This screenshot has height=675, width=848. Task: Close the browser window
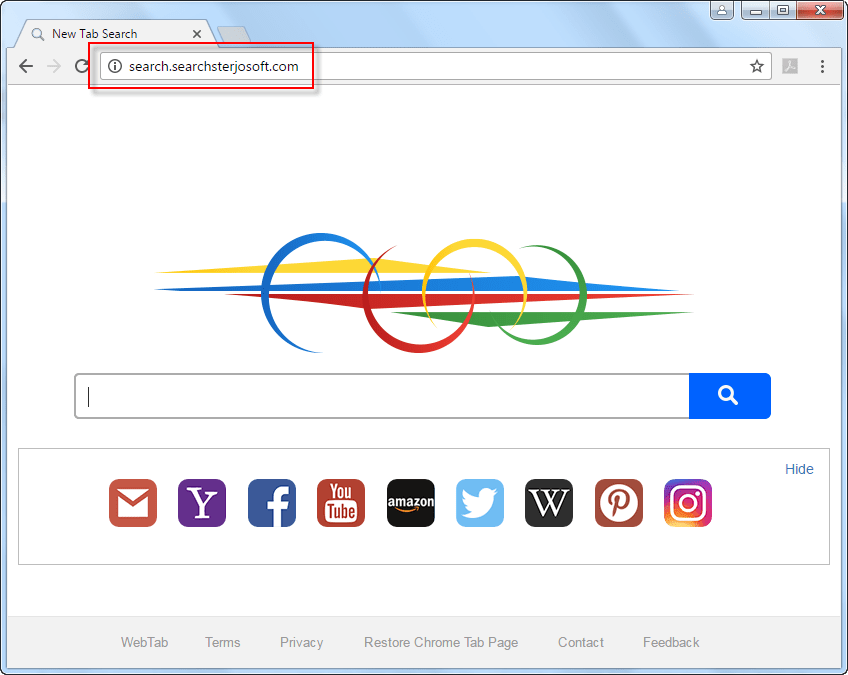click(820, 10)
